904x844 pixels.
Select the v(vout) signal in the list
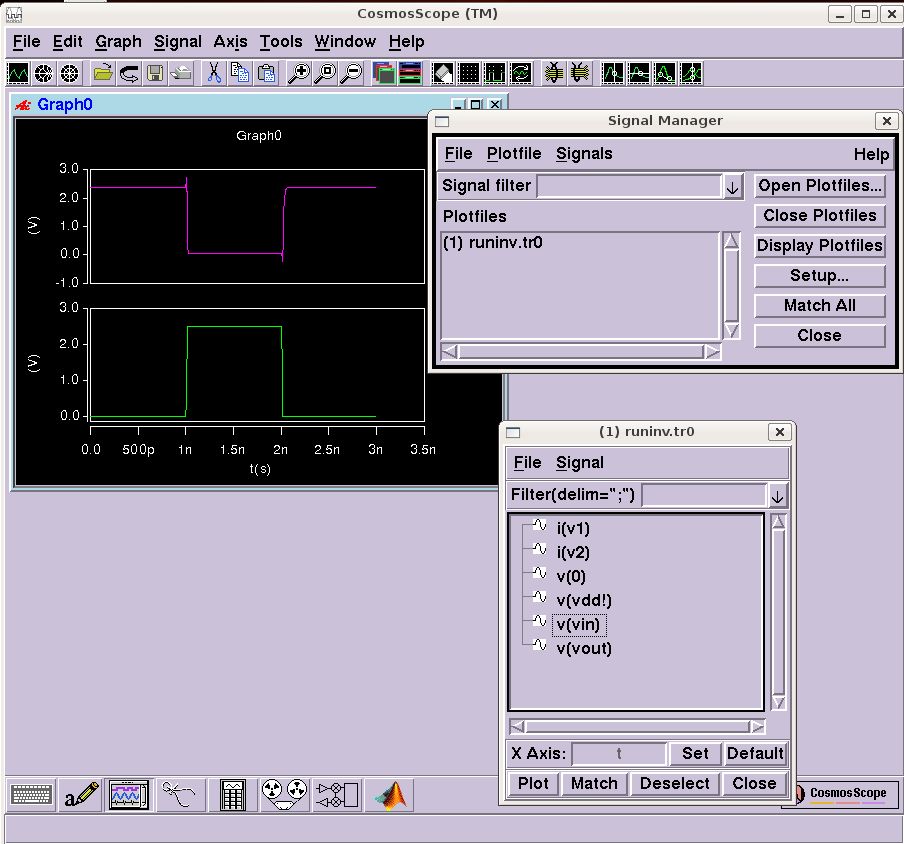583,648
